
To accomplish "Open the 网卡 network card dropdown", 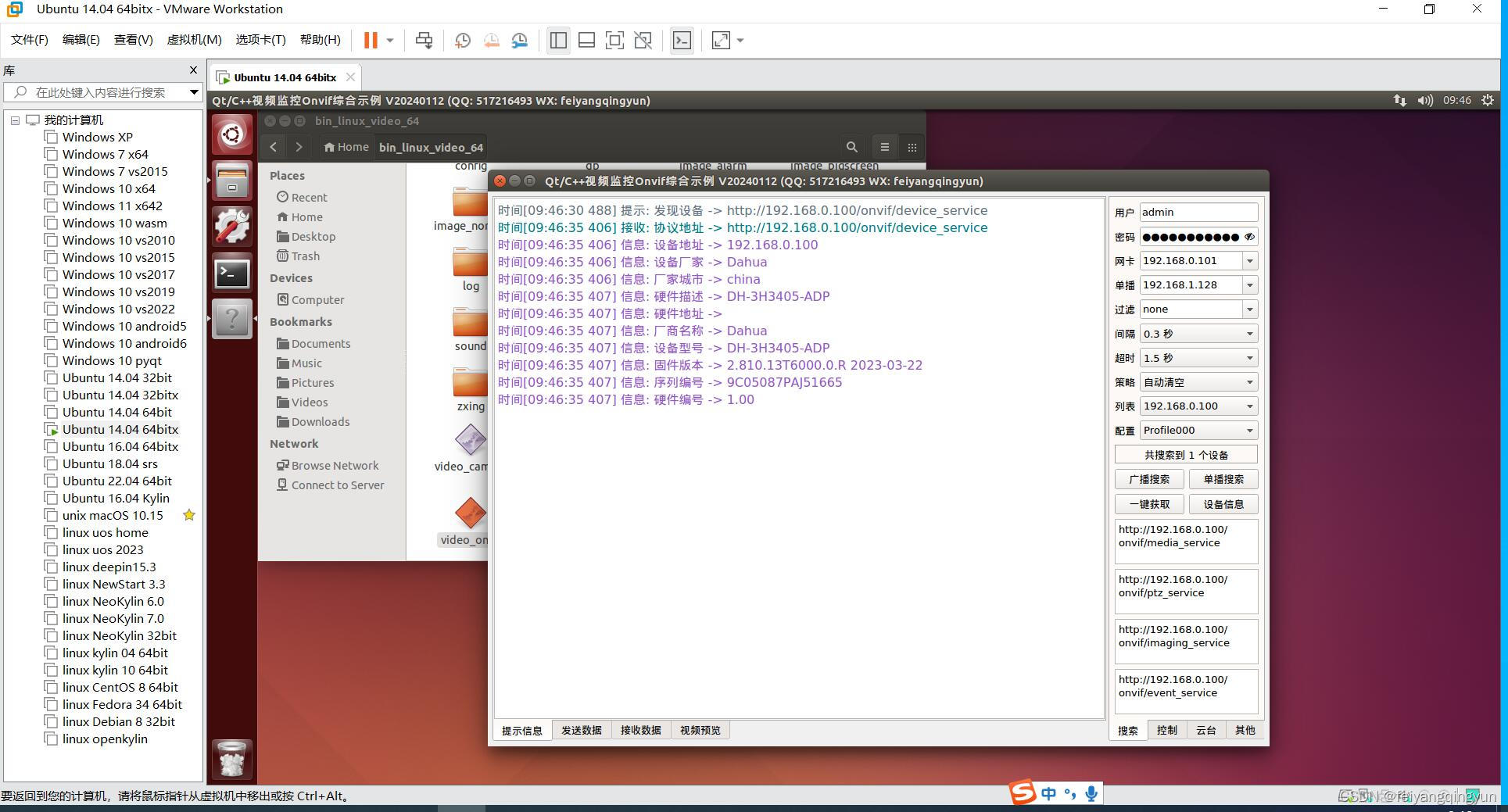I will [x=1251, y=260].
